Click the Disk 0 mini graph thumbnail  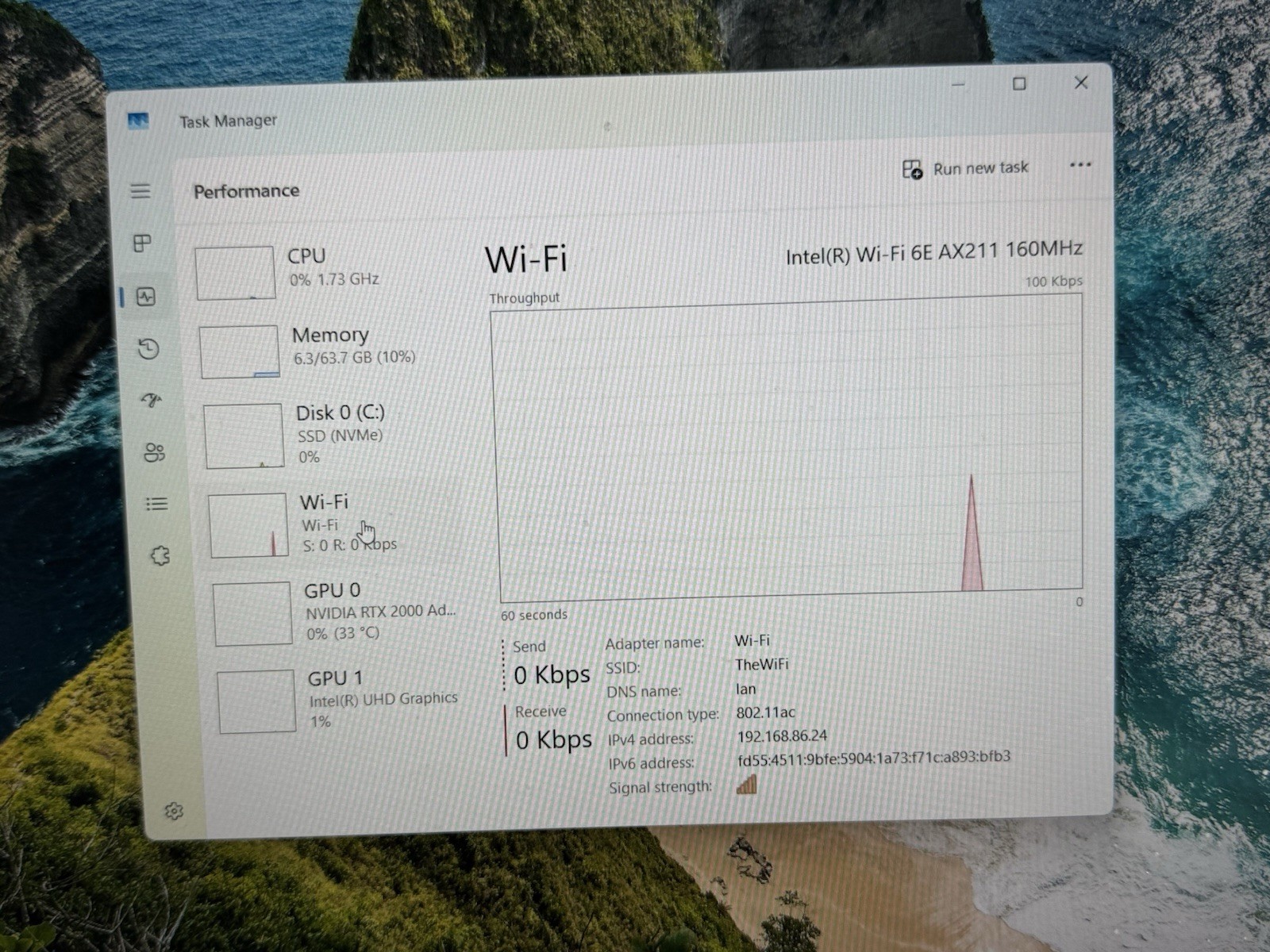[x=244, y=436]
